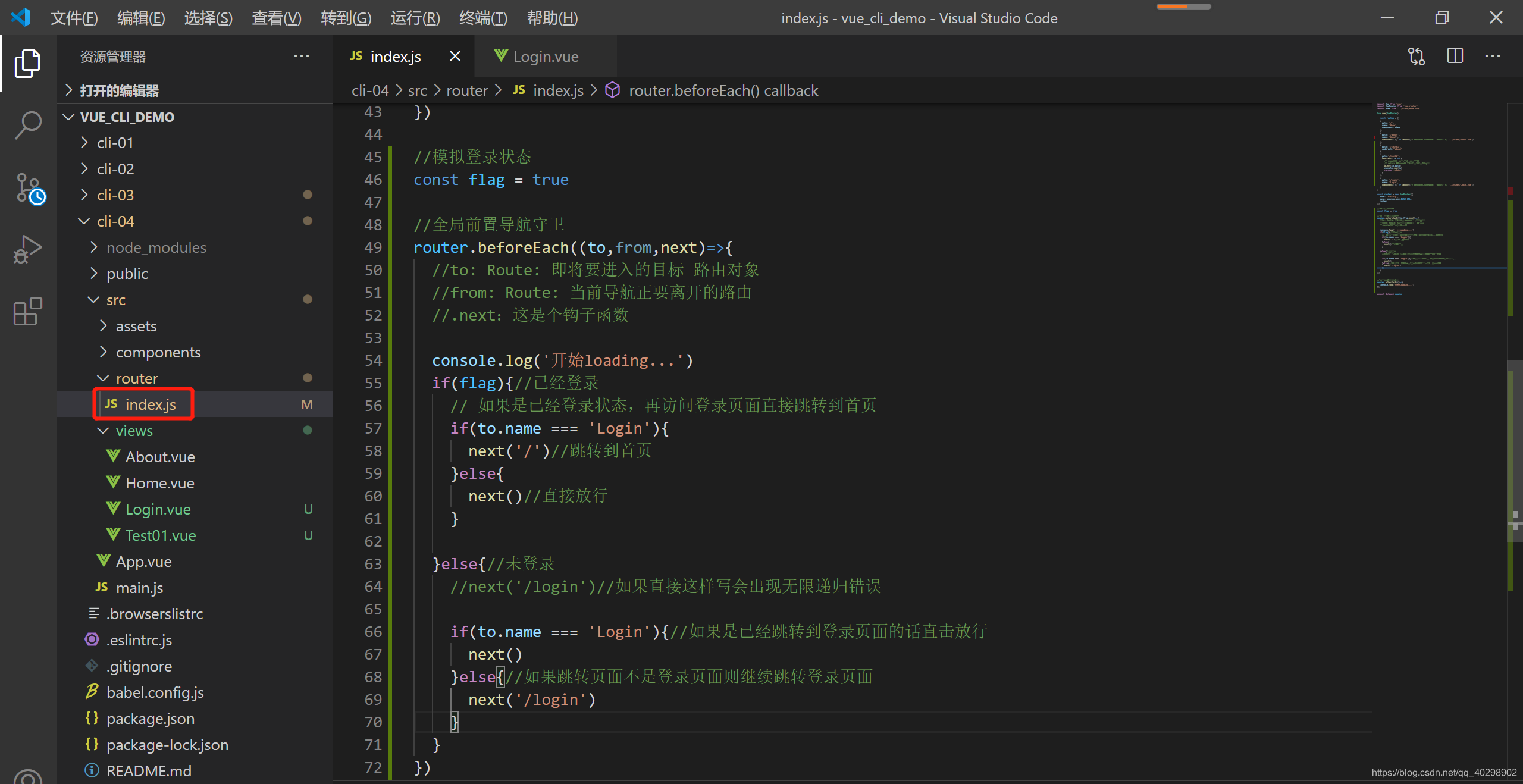Click the Vue icon of About.vue
The height and width of the screenshot is (784, 1523).
point(112,457)
